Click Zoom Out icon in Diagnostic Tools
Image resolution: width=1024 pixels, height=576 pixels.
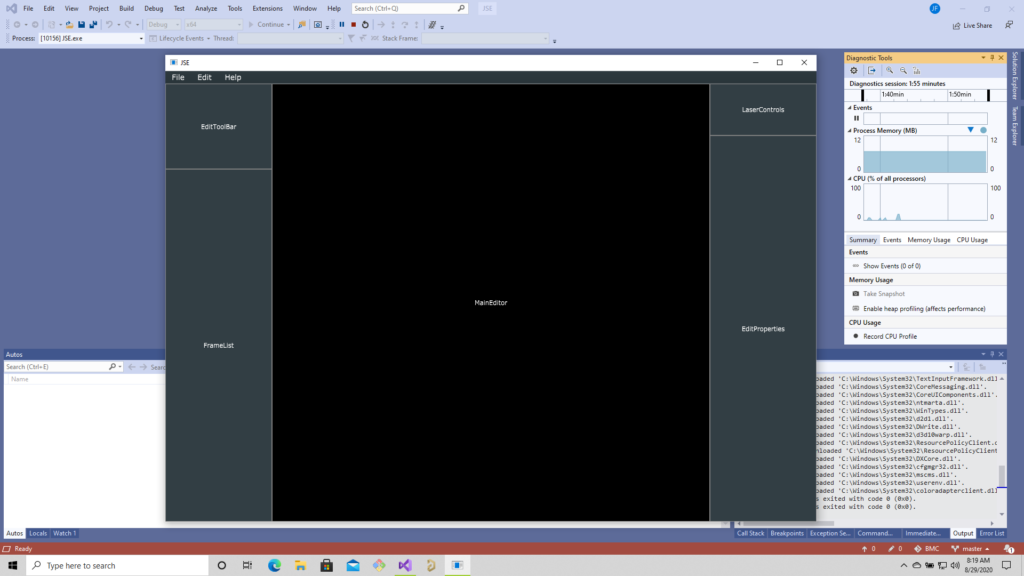(903, 71)
